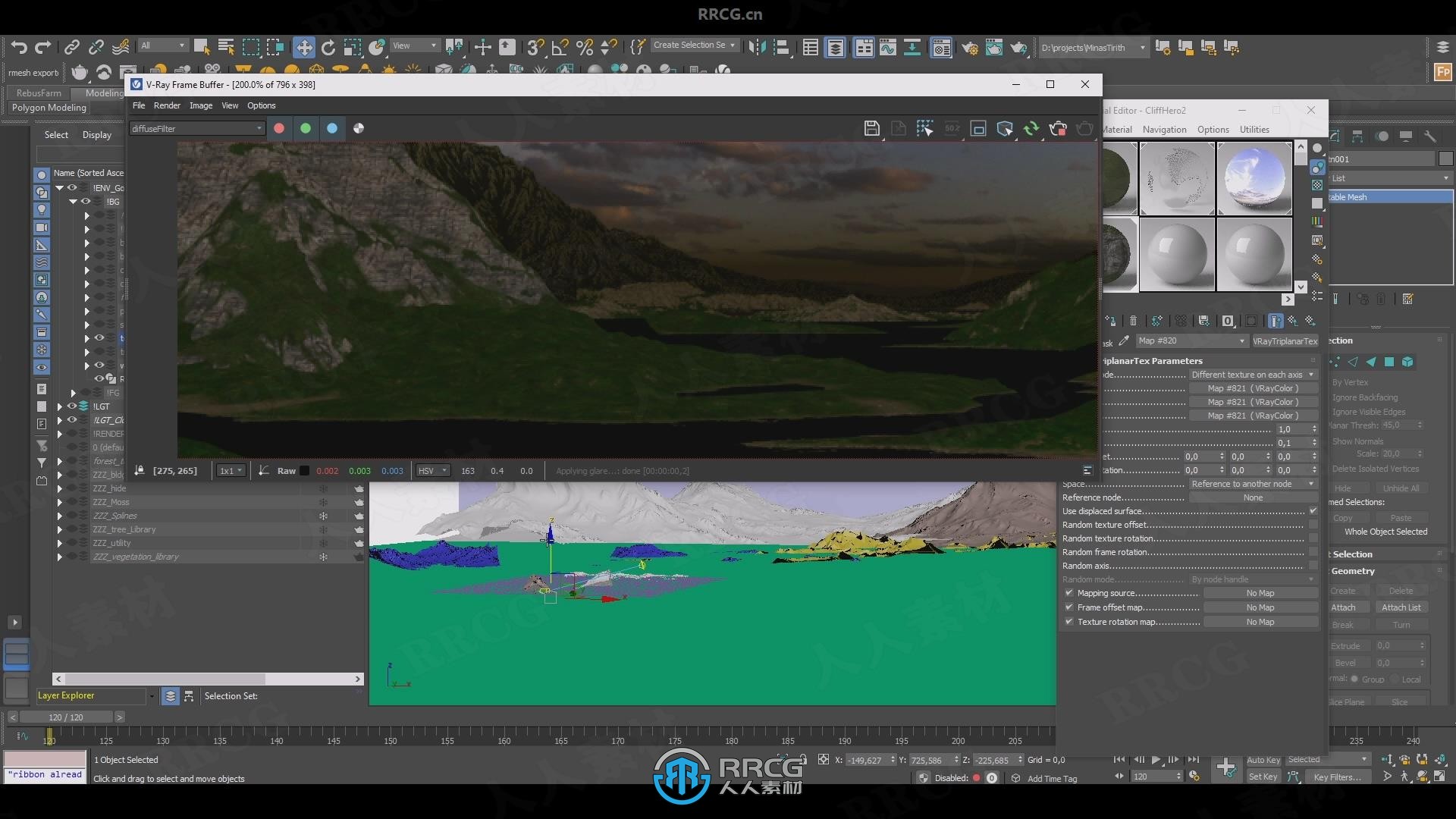Screen dimensions: 1456x819
Task: Save image icon in V-Ray Frame Buffer
Action: pyautogui.click(x=871, y=128)
